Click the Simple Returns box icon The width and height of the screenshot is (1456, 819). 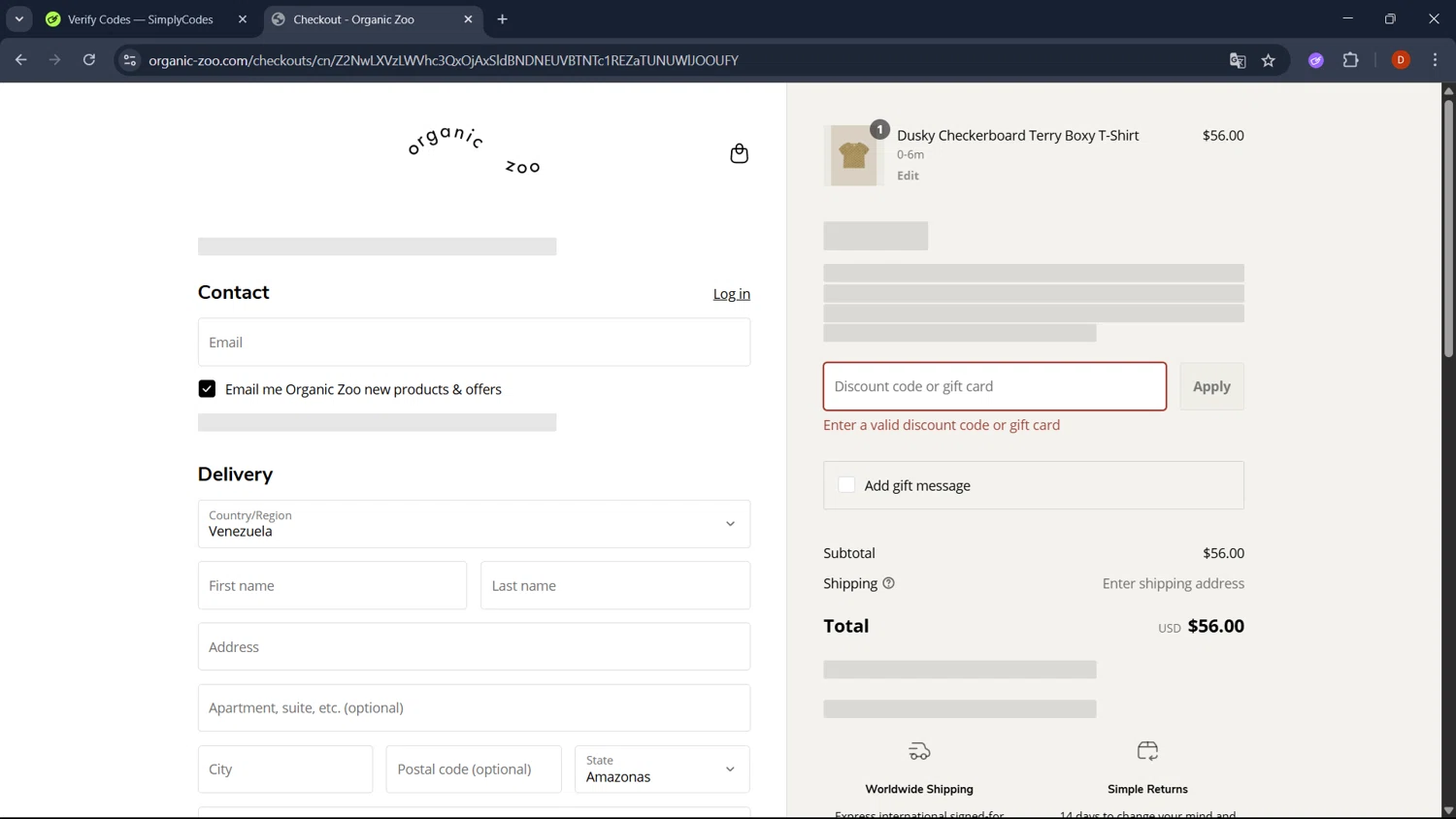[1147, 751]
